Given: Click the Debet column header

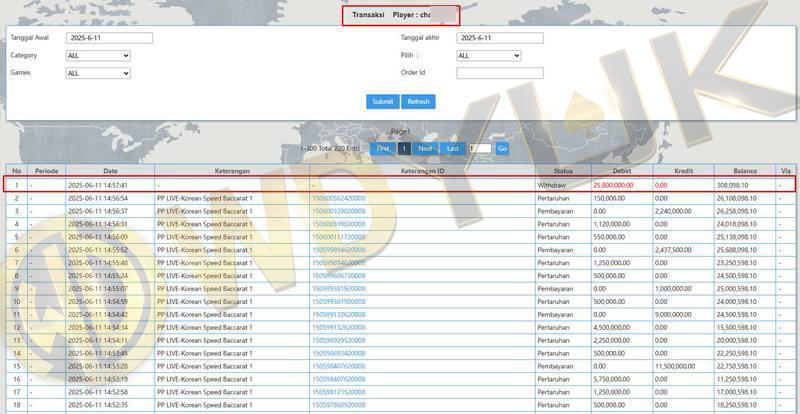Looking at the screenshot, I should (x=622, y=171).
